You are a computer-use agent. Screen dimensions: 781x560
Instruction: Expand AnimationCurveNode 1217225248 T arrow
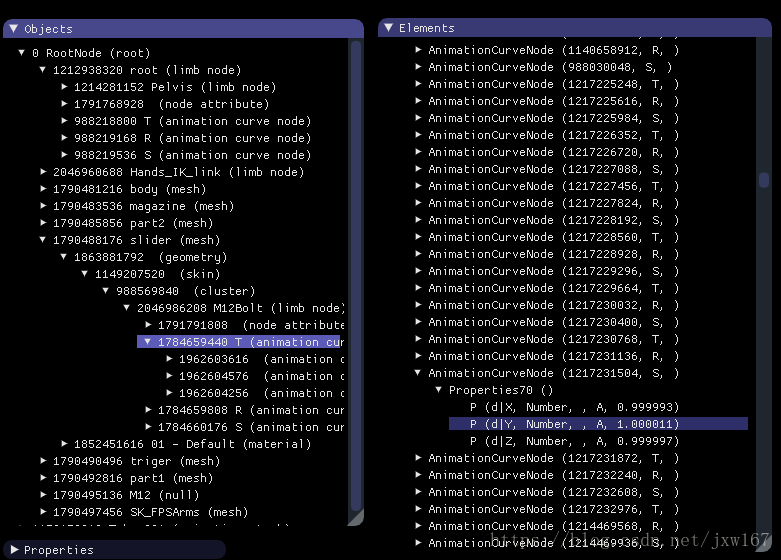(418, 83)
